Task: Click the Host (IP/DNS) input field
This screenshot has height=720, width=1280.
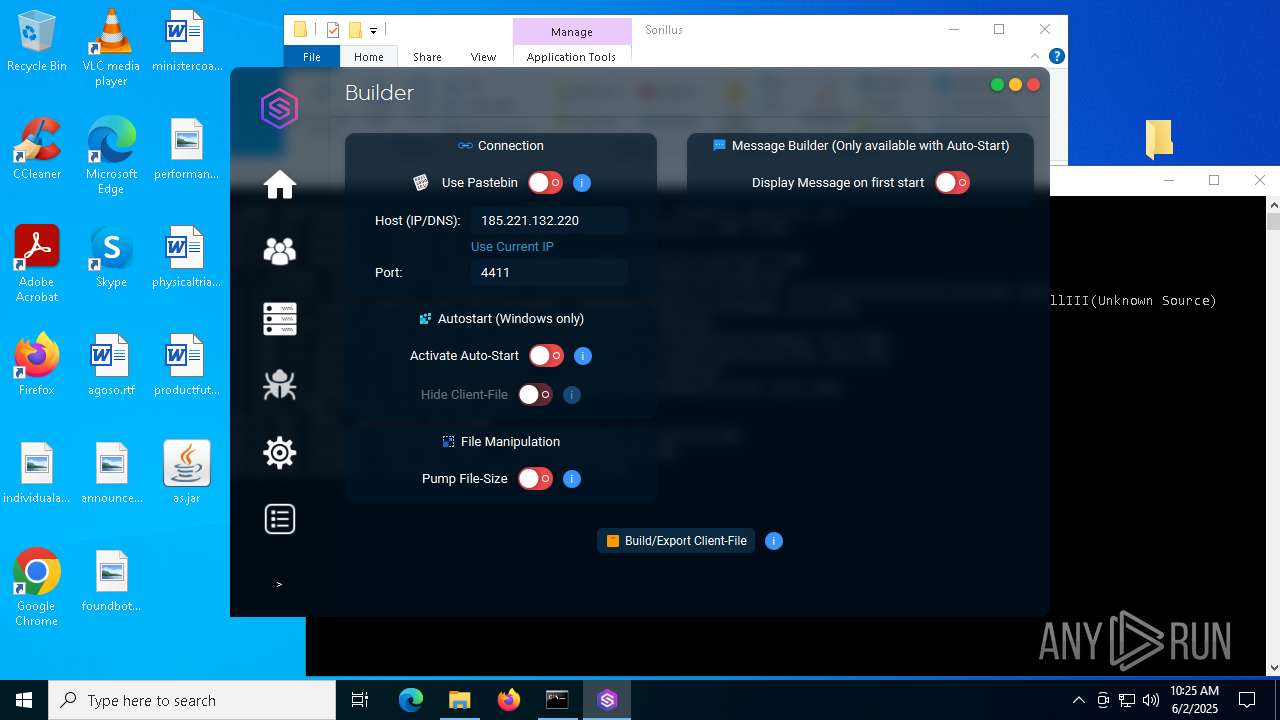Action: 549,221
